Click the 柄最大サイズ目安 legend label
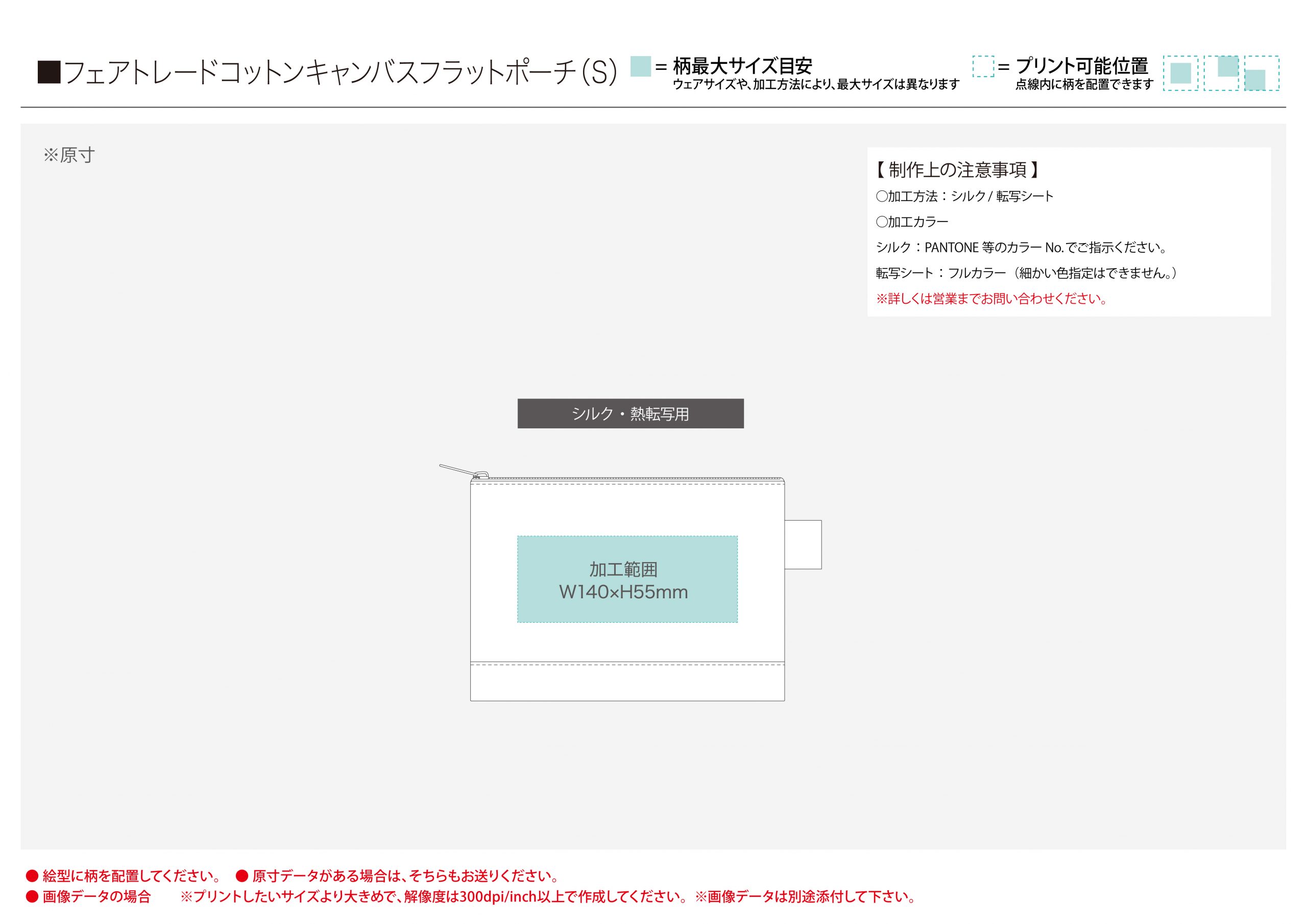The height and width of the screenshot is (924, 1307). click(x=742, y=66)
